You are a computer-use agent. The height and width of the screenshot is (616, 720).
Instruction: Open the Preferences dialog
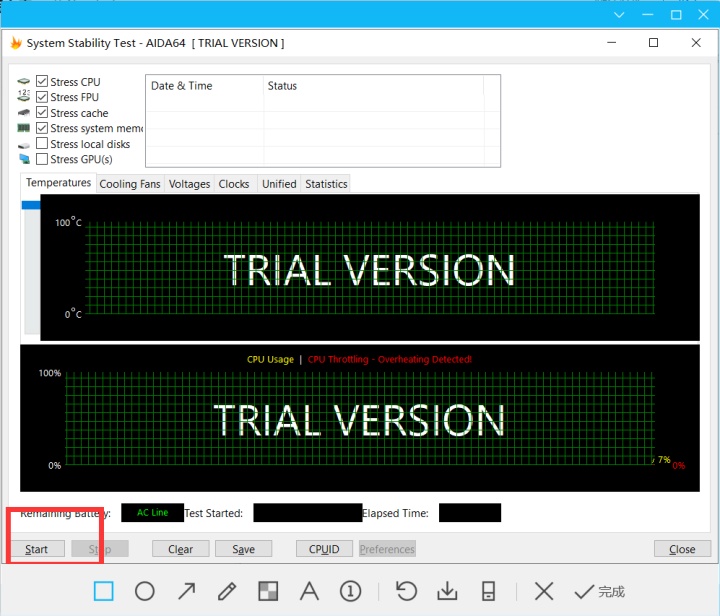pyautogui.click(x=387, y=549)
